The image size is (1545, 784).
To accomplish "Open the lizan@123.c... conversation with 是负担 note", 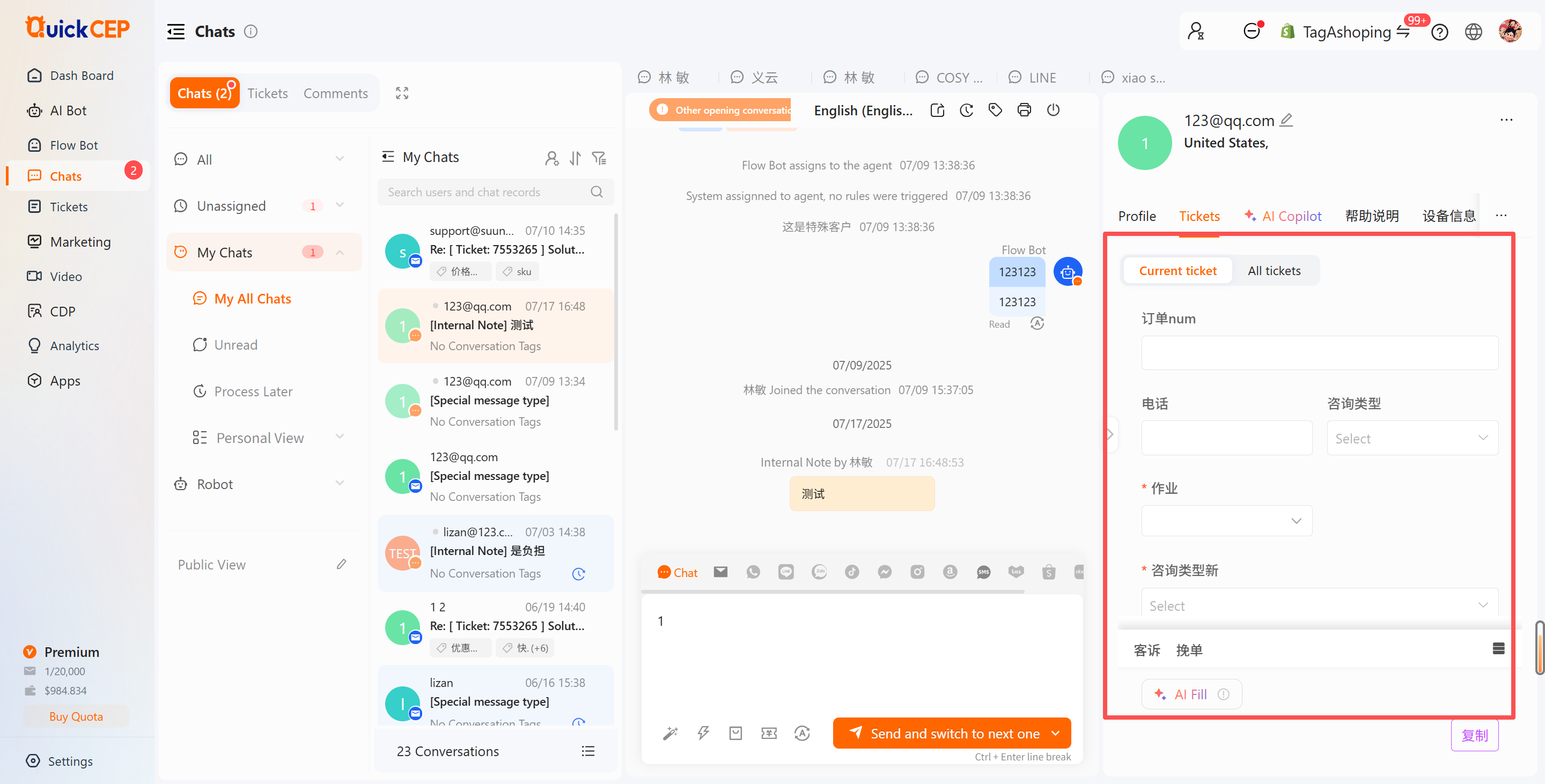I will 495,553.
